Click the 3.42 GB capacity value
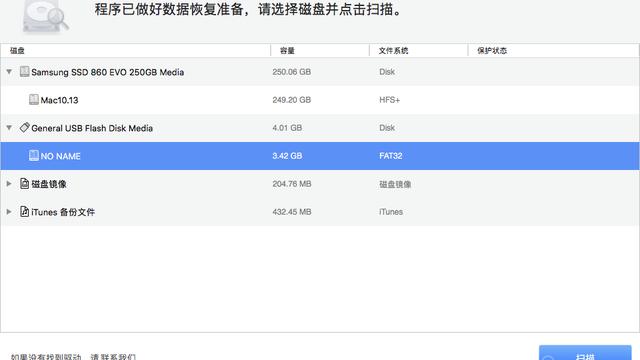 [287, 156]
